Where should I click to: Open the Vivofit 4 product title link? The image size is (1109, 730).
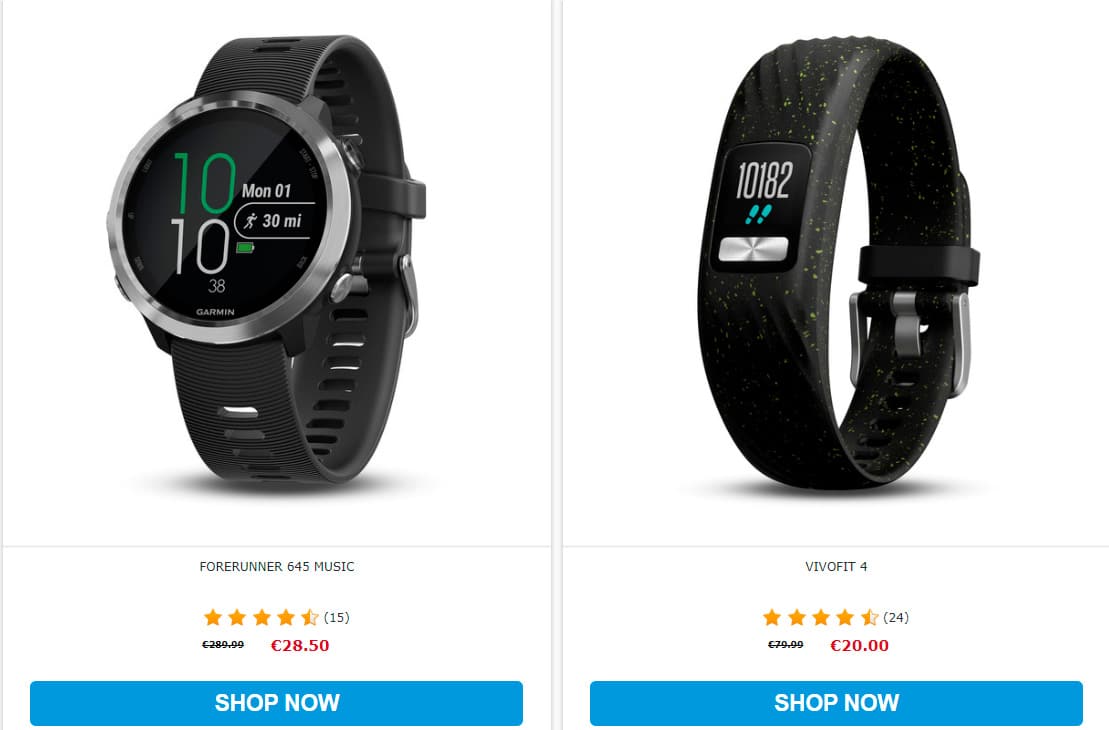point(836,567)
